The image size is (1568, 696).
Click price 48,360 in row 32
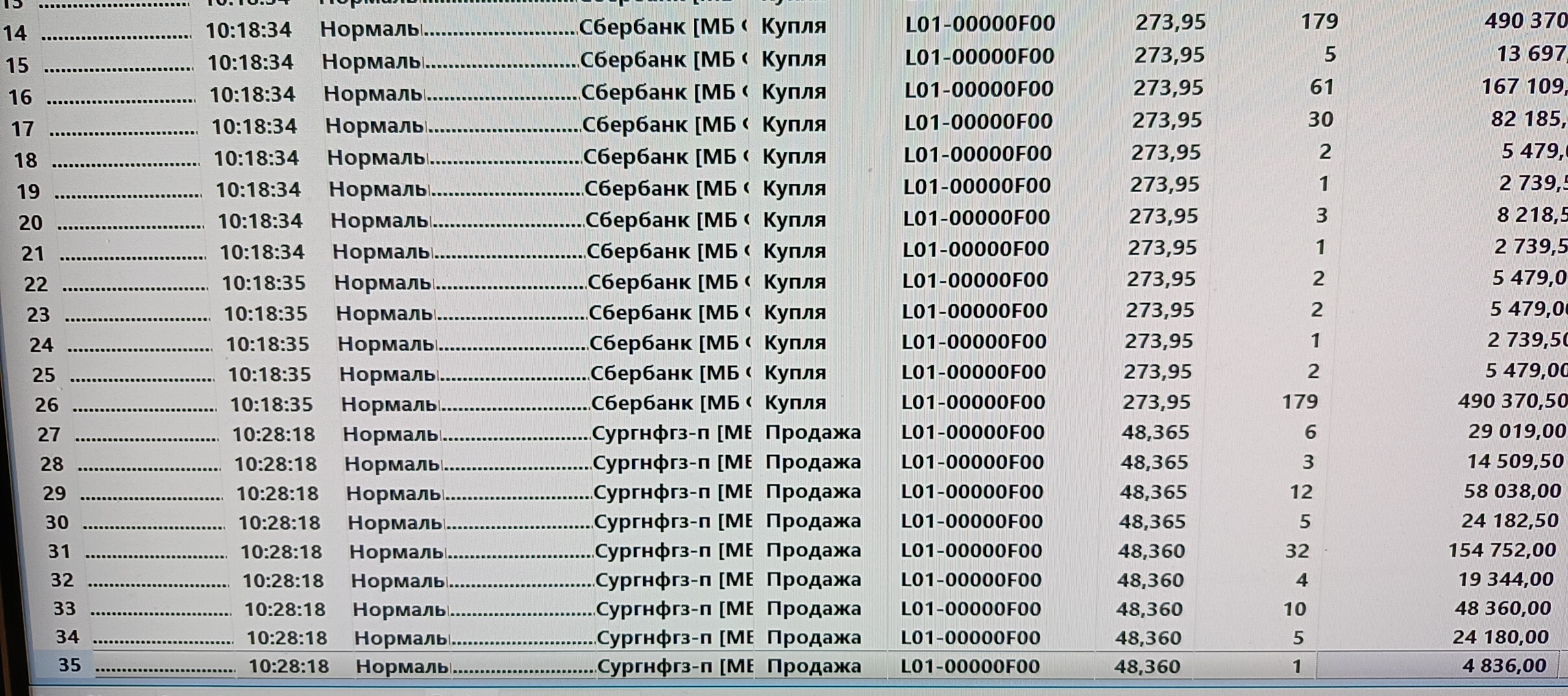1151,580
